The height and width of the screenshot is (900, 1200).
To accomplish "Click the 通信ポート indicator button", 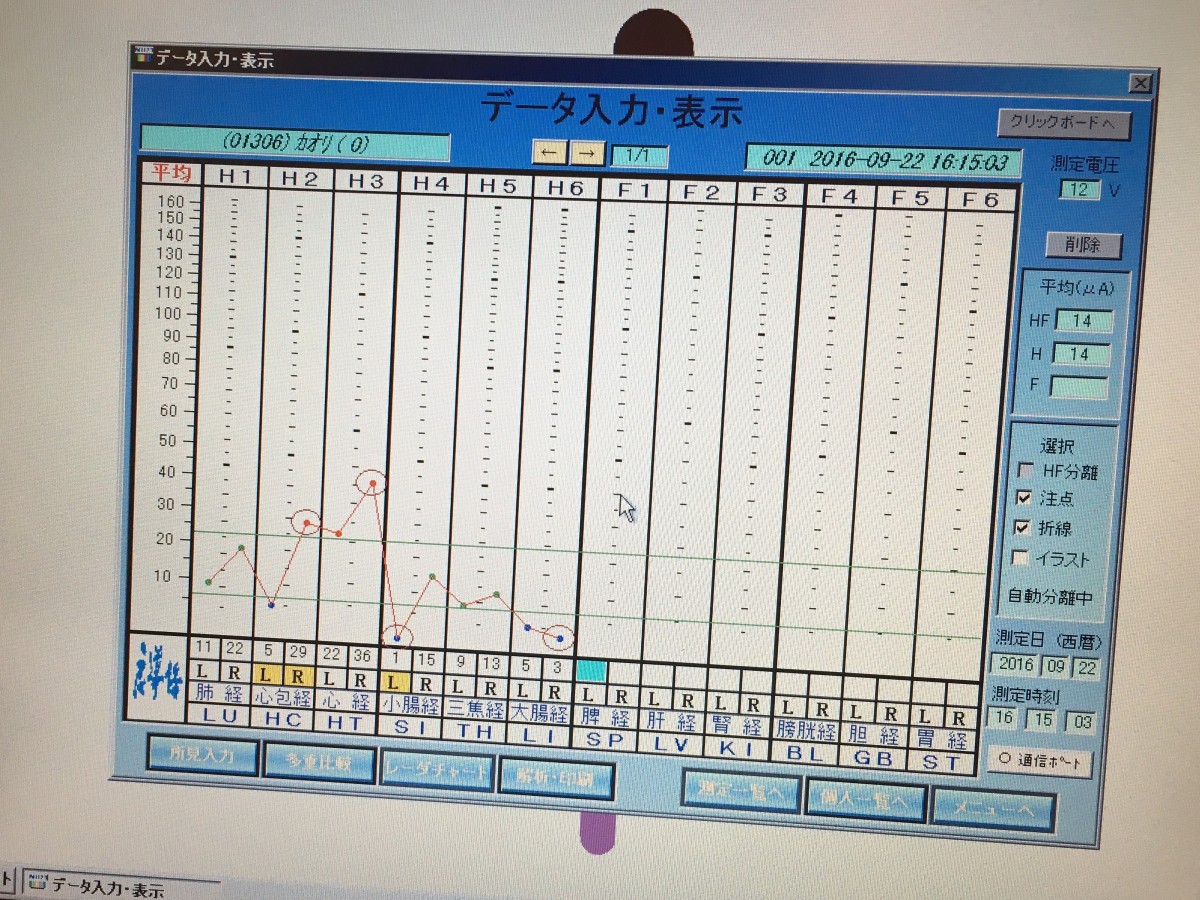I will 1039,763.
